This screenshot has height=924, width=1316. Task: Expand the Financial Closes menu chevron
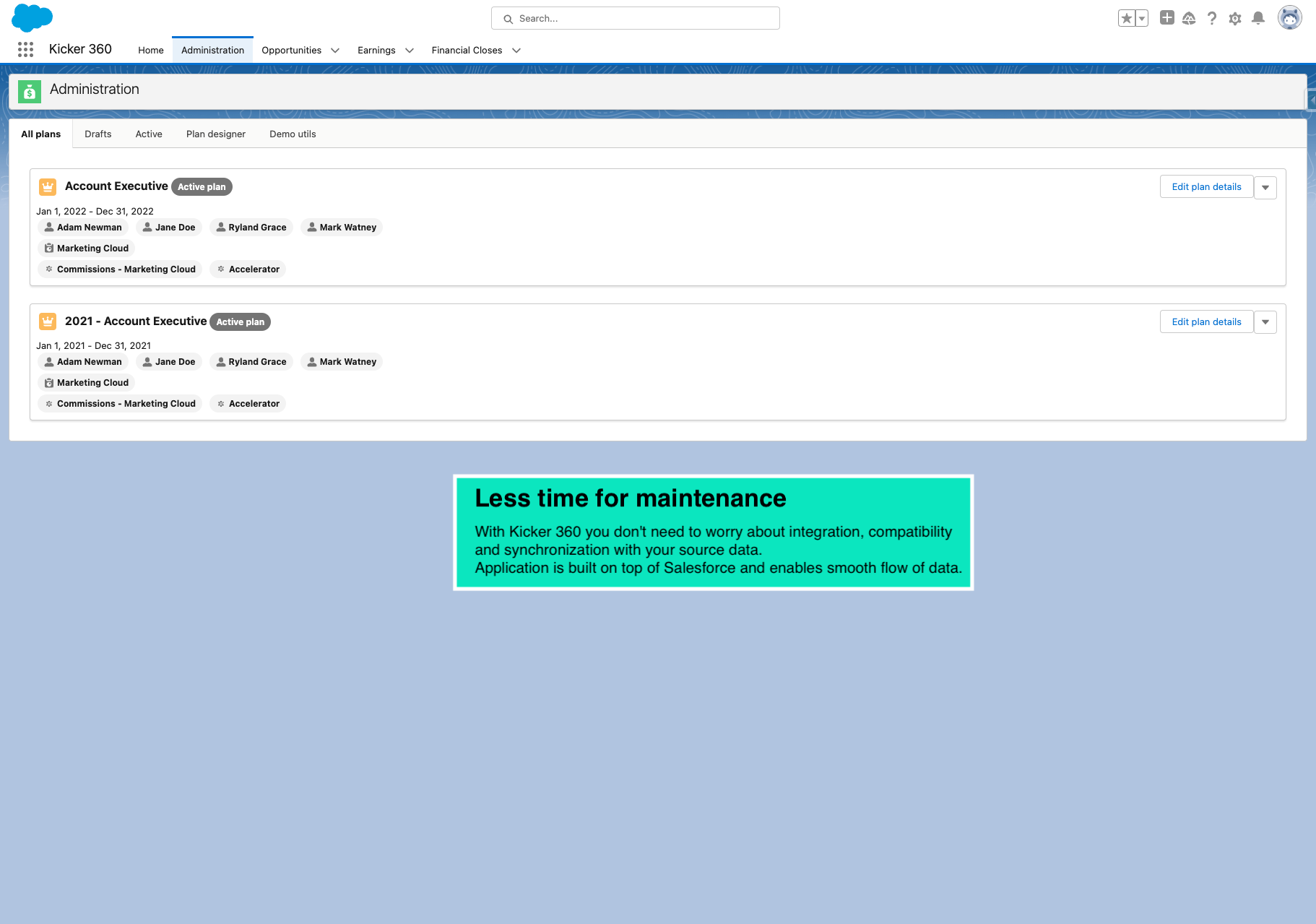[516, 51]
